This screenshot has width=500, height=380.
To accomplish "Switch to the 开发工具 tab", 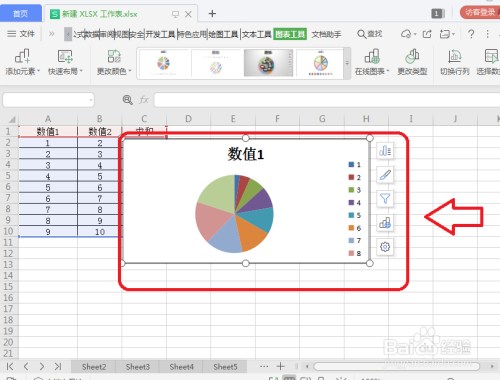I will (160, 34).
